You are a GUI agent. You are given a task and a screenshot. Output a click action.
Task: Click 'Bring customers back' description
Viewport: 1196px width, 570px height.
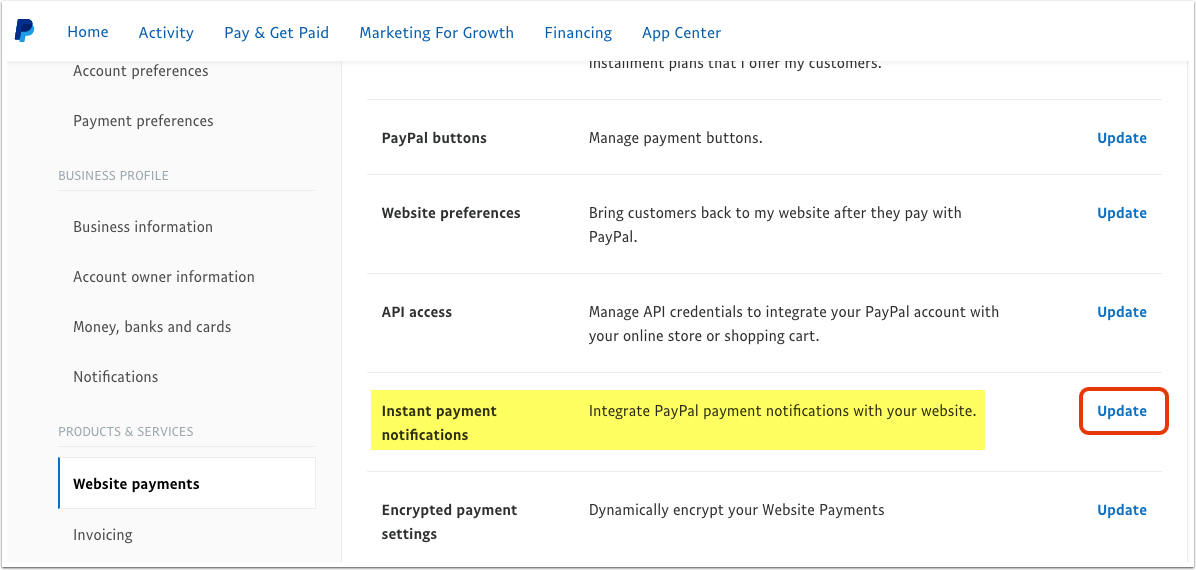[775, 224]
